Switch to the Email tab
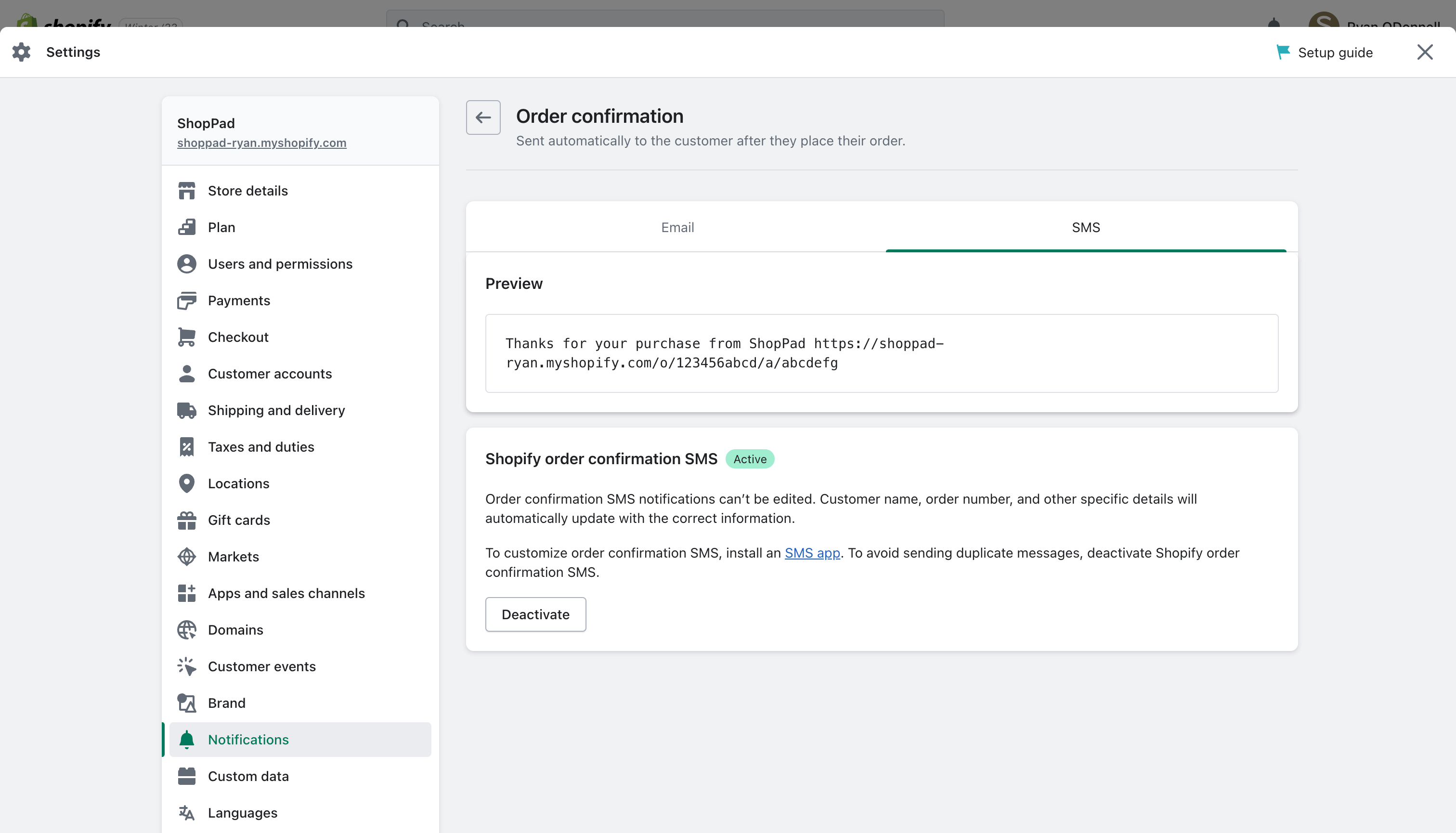The image size is (1456, 833). pos(677,226)
